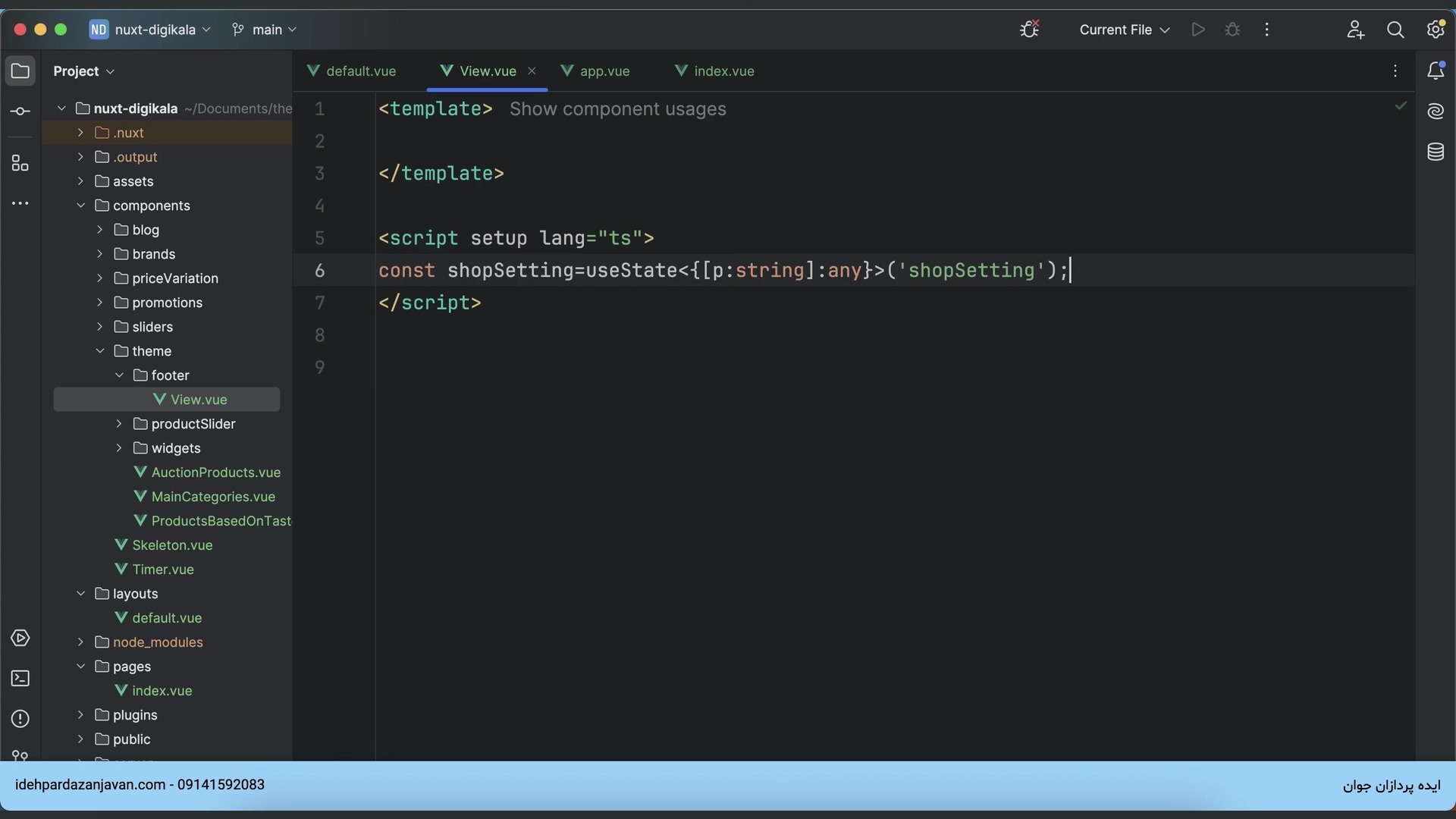The image size is (1456, 819).
Task: Collapse the components folder
Action: pyautogui.click(x=81, y=206)
